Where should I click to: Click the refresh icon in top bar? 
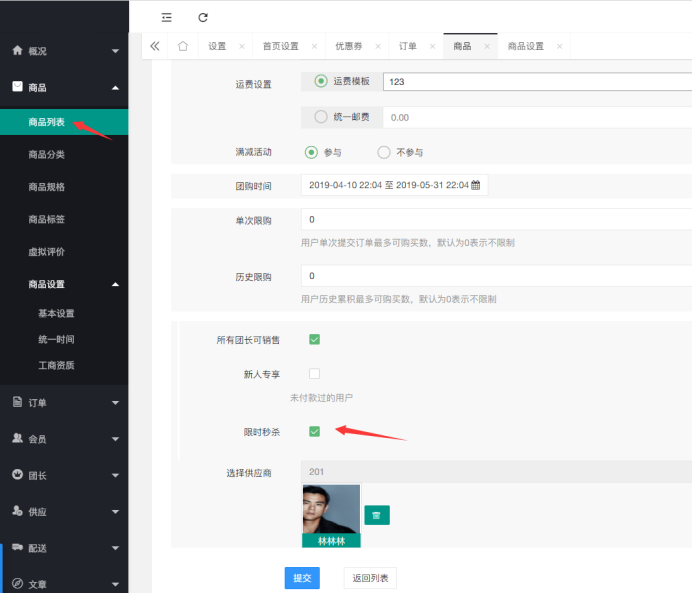203,17
